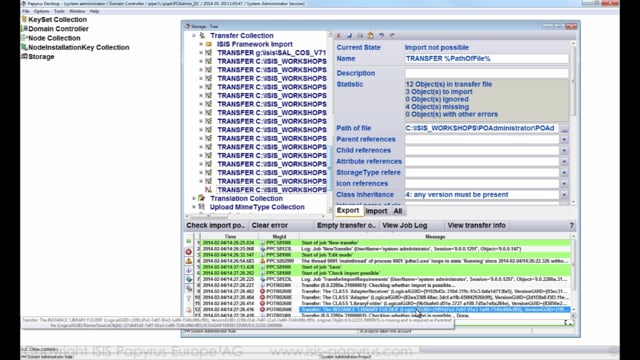The width and height of the screenshot is (640, 360).
Task: Expand the Upload MimeType Collection node
Action: [x=194, y=207]
